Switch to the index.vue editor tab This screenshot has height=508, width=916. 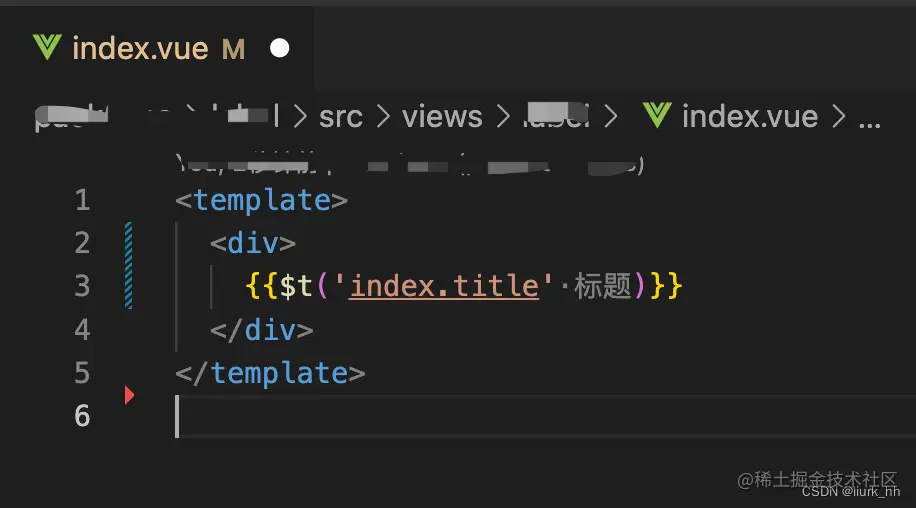click(140, 48)
